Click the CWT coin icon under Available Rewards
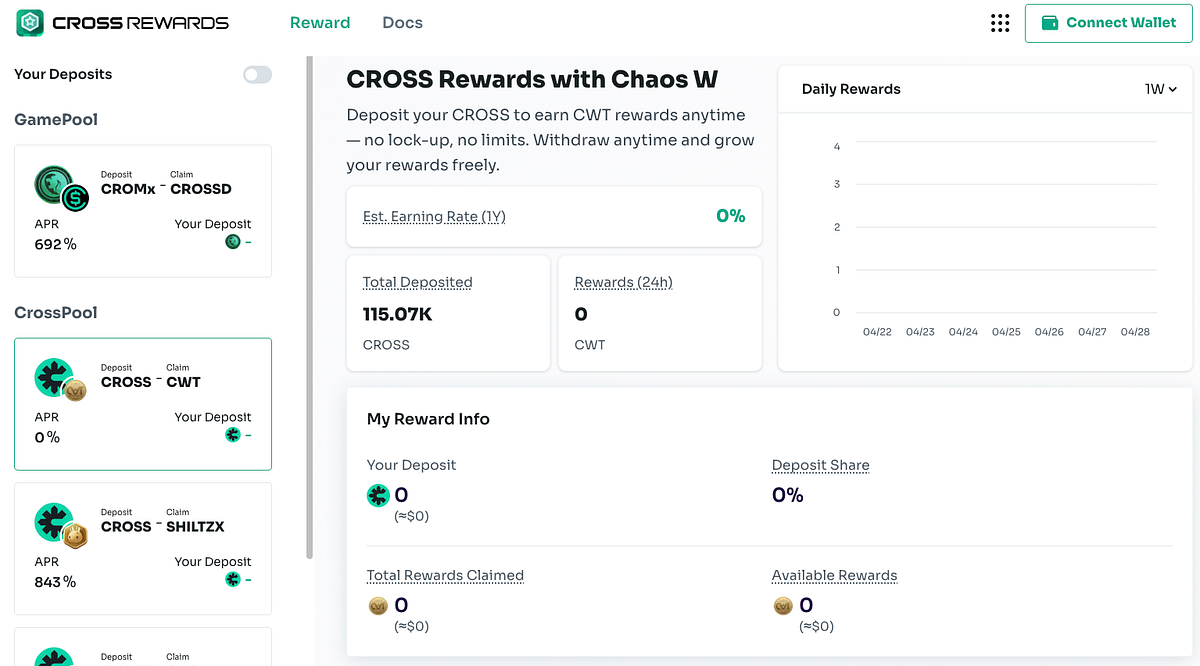The image size is (1200, 666). click(x=783, y=606)
